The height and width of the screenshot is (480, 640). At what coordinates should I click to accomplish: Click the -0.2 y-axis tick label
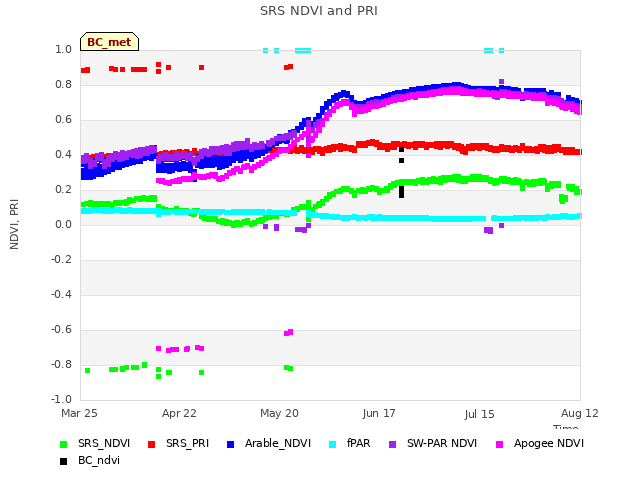click(61, 260)
